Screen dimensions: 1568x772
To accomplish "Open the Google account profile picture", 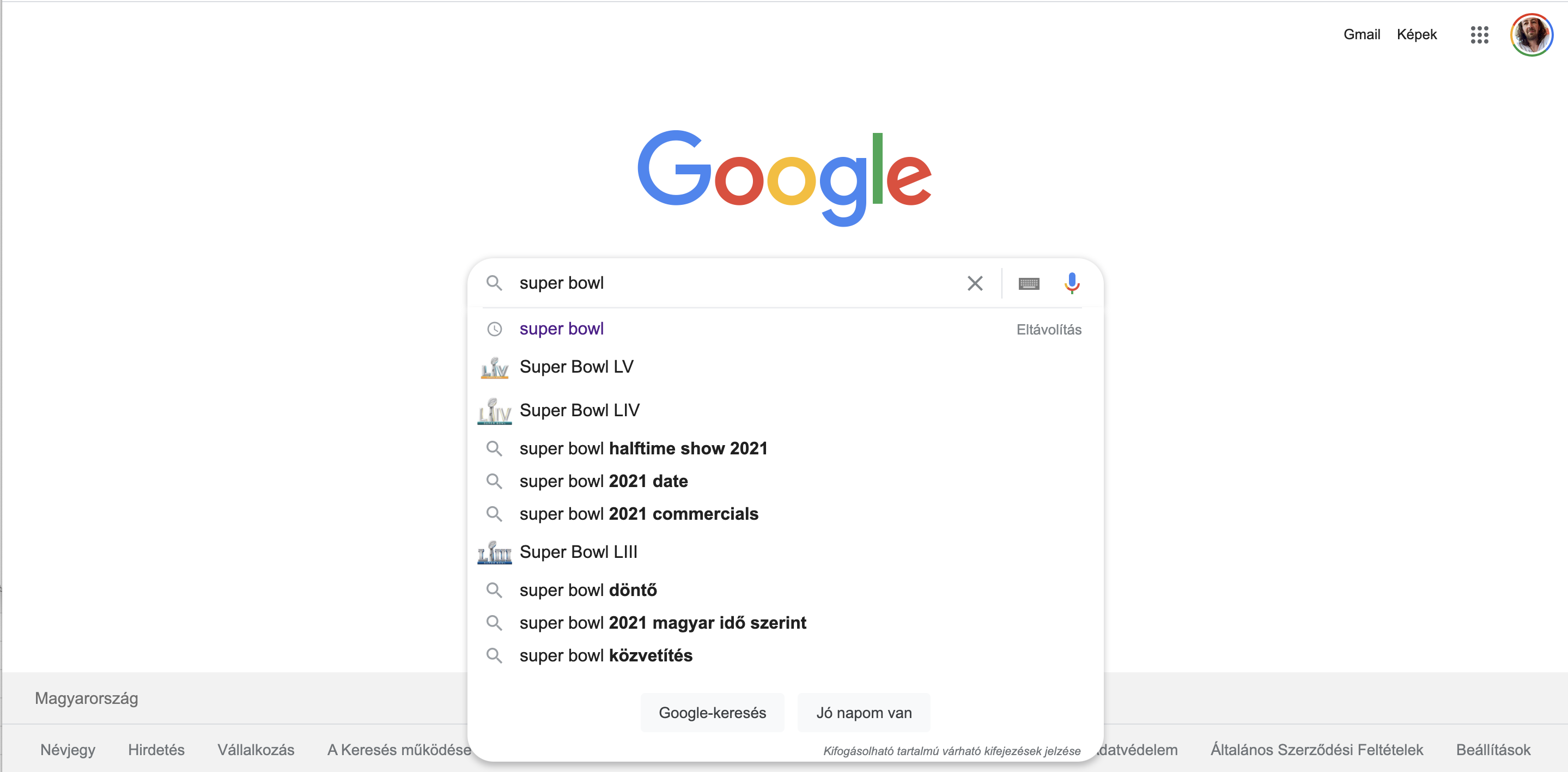I will (x=1531, y=35).
